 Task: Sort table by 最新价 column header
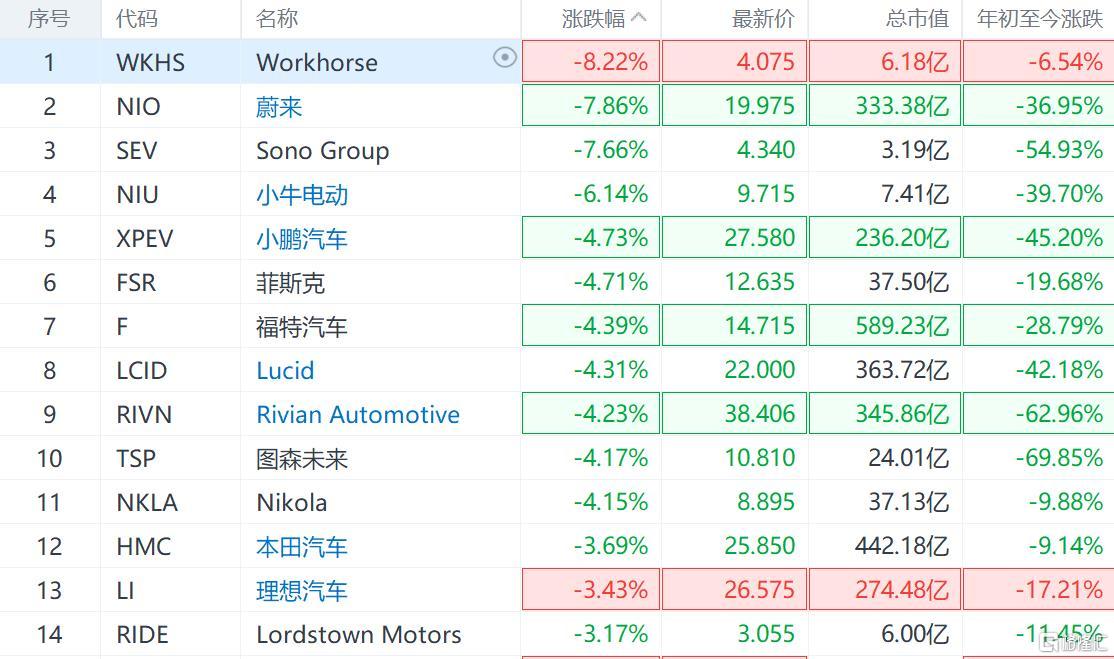coord(763,18)
